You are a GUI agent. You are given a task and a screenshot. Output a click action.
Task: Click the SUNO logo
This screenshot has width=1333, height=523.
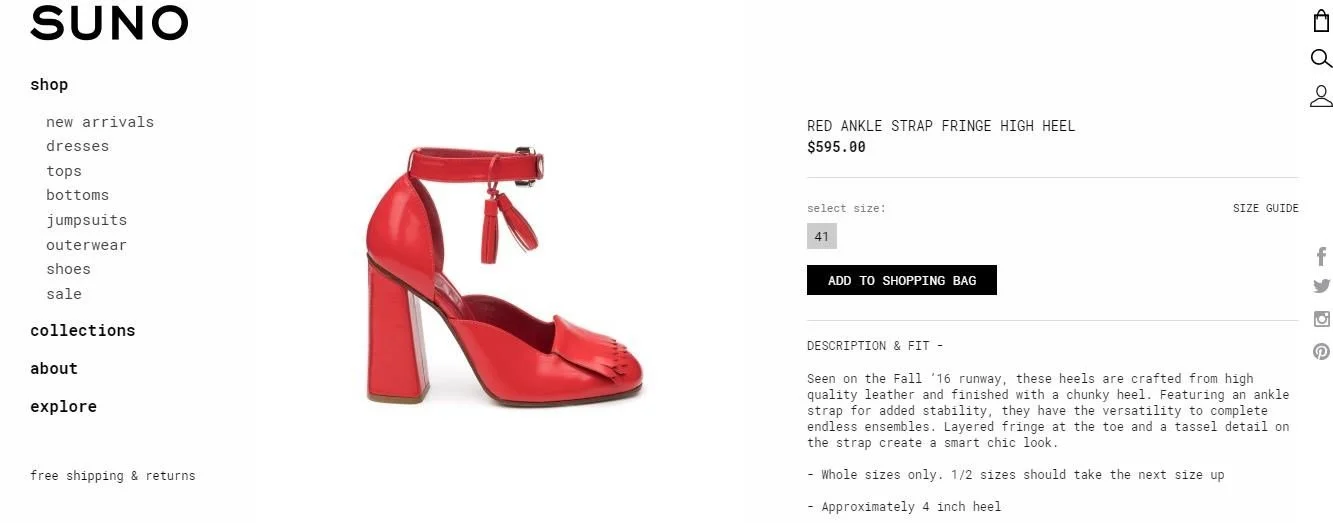109,23
